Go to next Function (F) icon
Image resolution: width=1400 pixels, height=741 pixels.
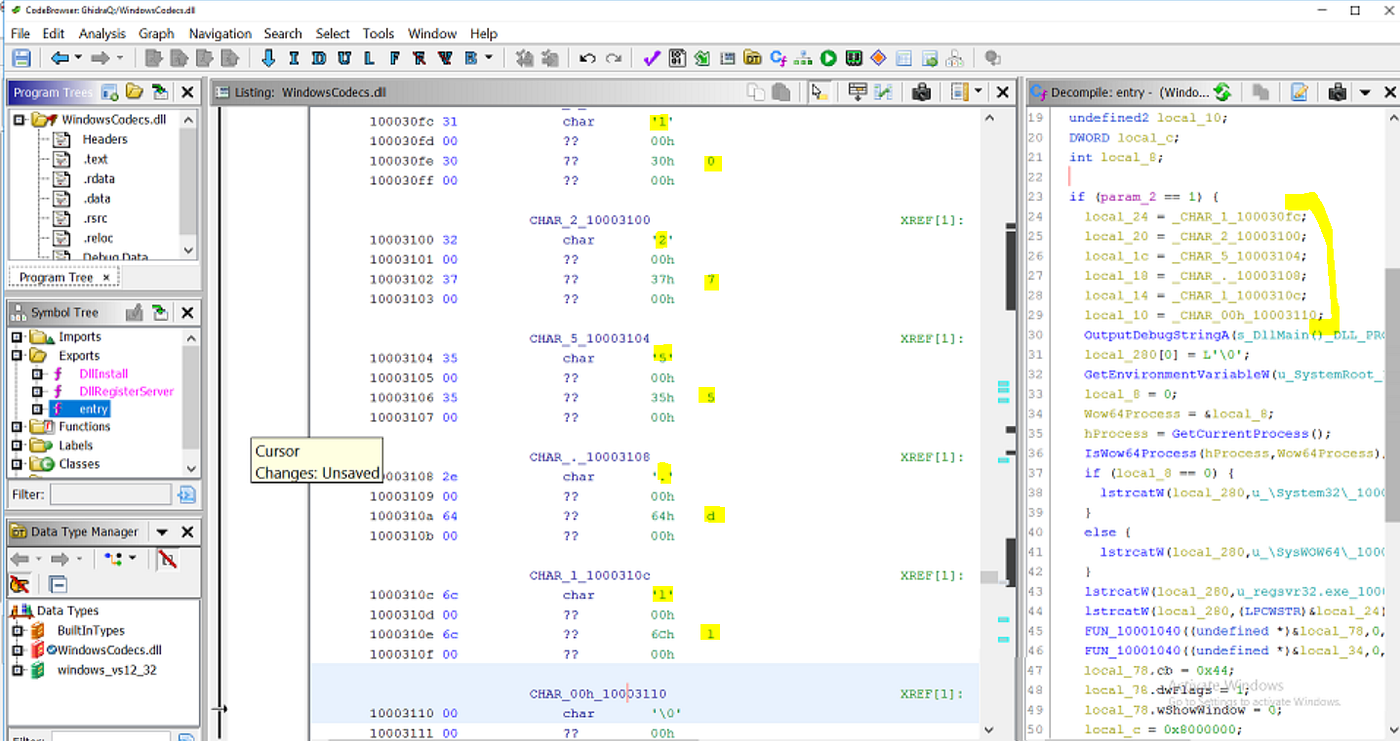click(x=394, y=58)
